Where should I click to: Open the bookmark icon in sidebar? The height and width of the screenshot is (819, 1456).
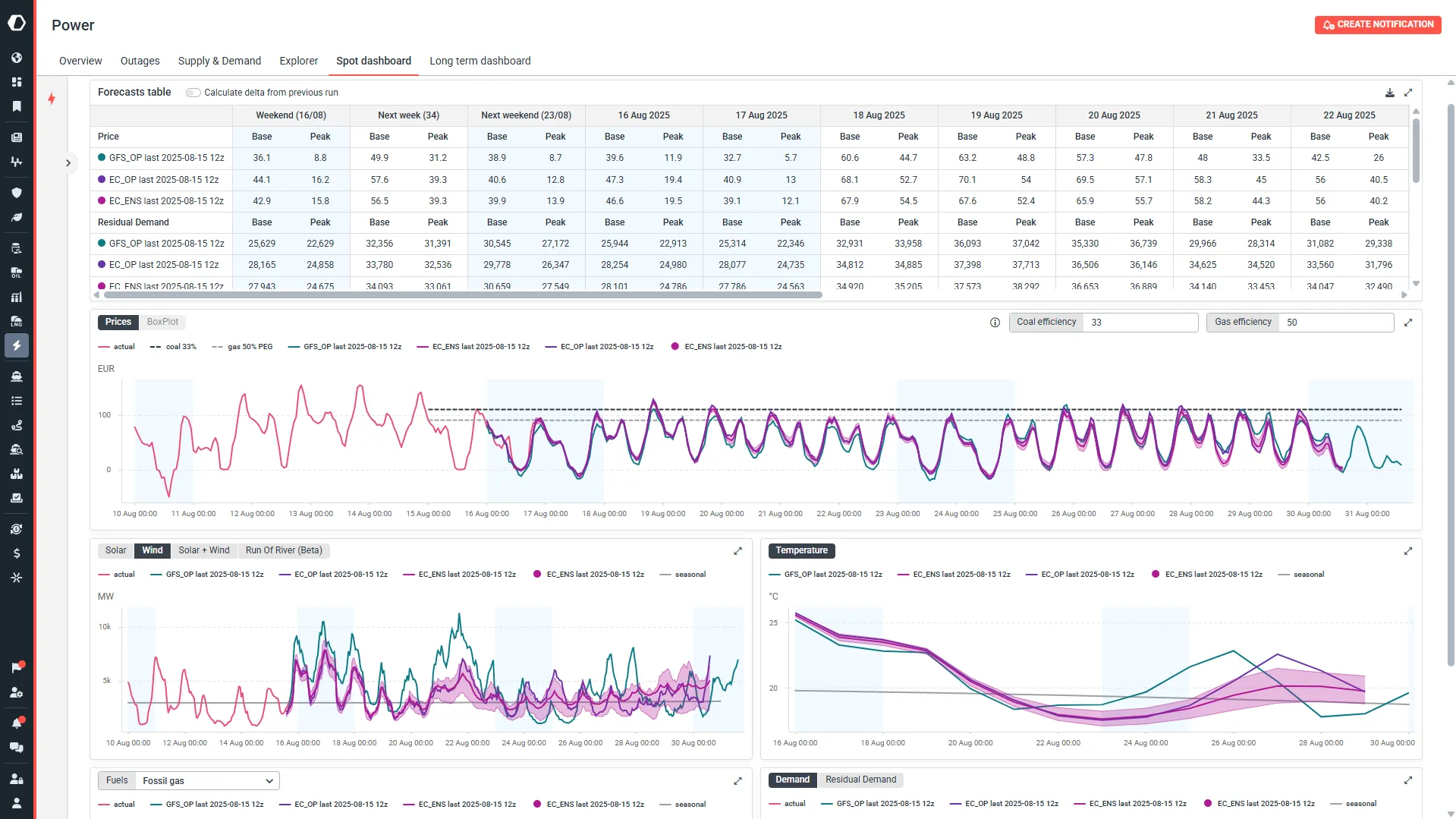(17, 106)
